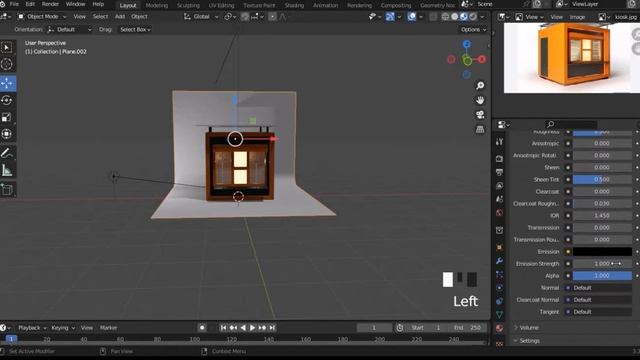Open the Scene properties tab

499,199
